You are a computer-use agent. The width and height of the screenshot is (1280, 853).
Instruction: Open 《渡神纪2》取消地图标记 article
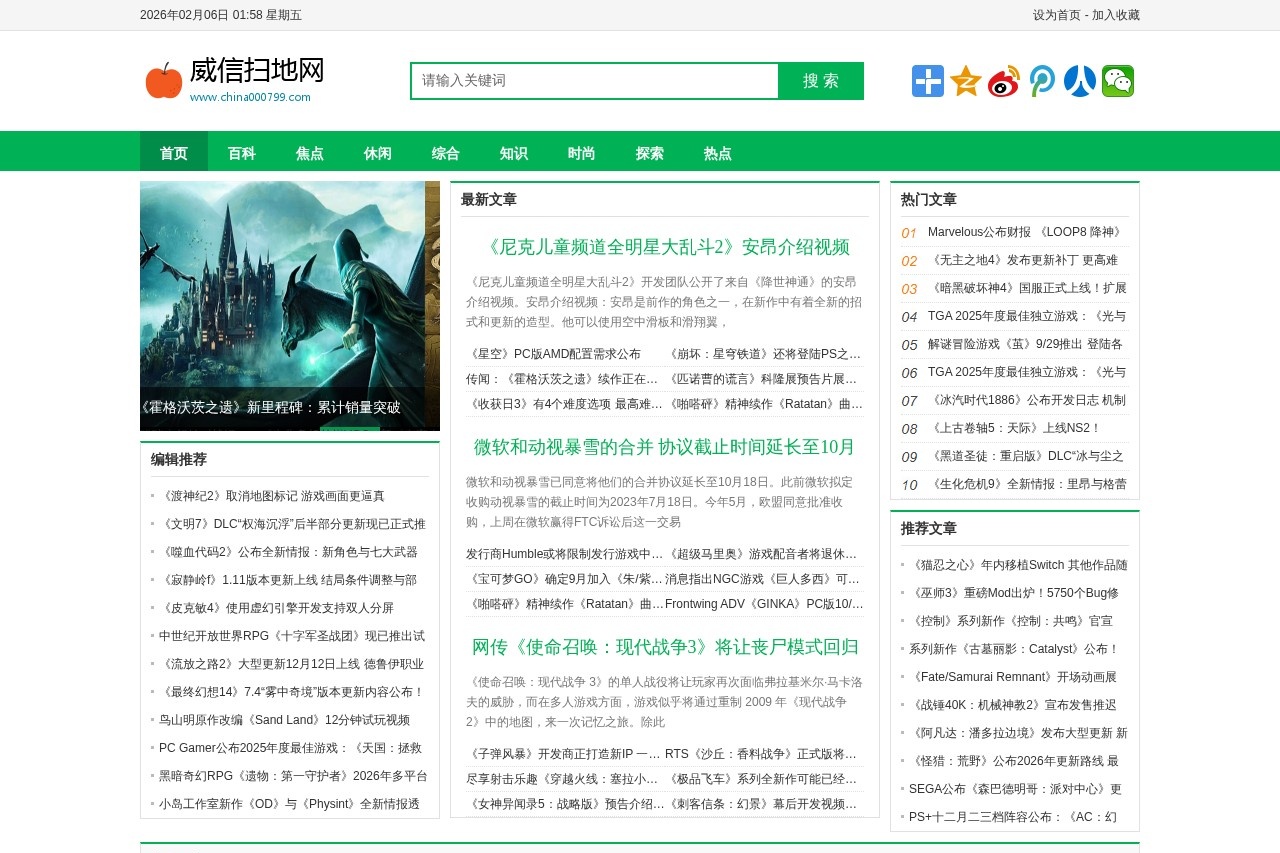(272, 496)
